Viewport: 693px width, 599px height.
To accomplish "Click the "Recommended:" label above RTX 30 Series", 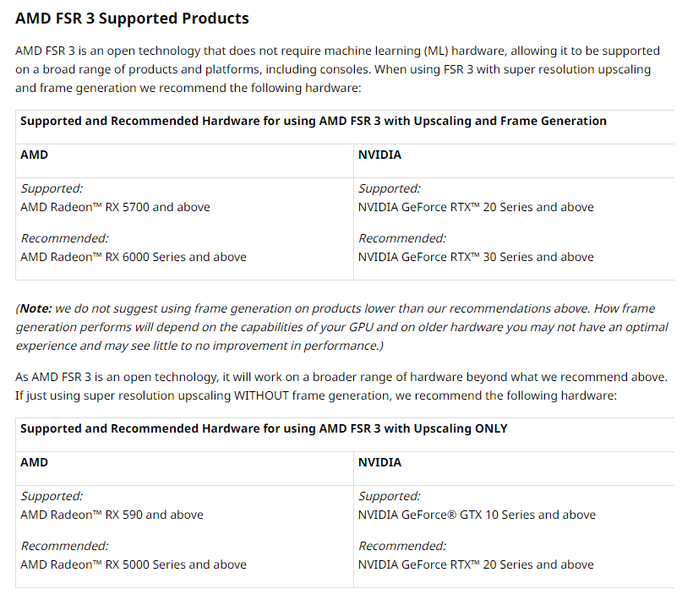I will [402, 239].
